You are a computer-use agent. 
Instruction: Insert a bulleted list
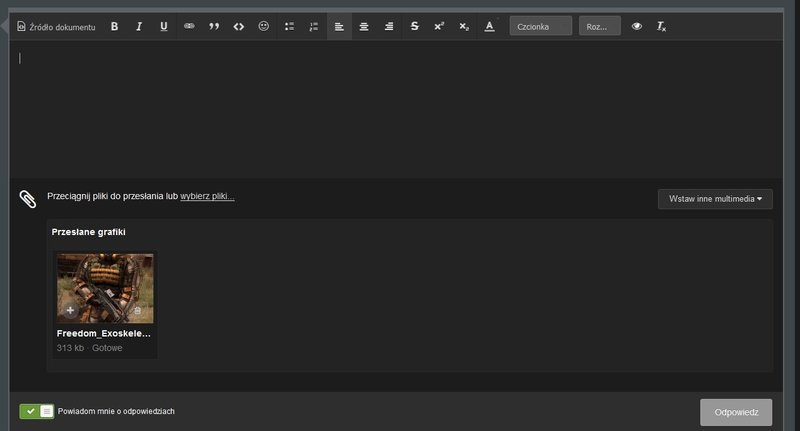(x=289, y=27)
